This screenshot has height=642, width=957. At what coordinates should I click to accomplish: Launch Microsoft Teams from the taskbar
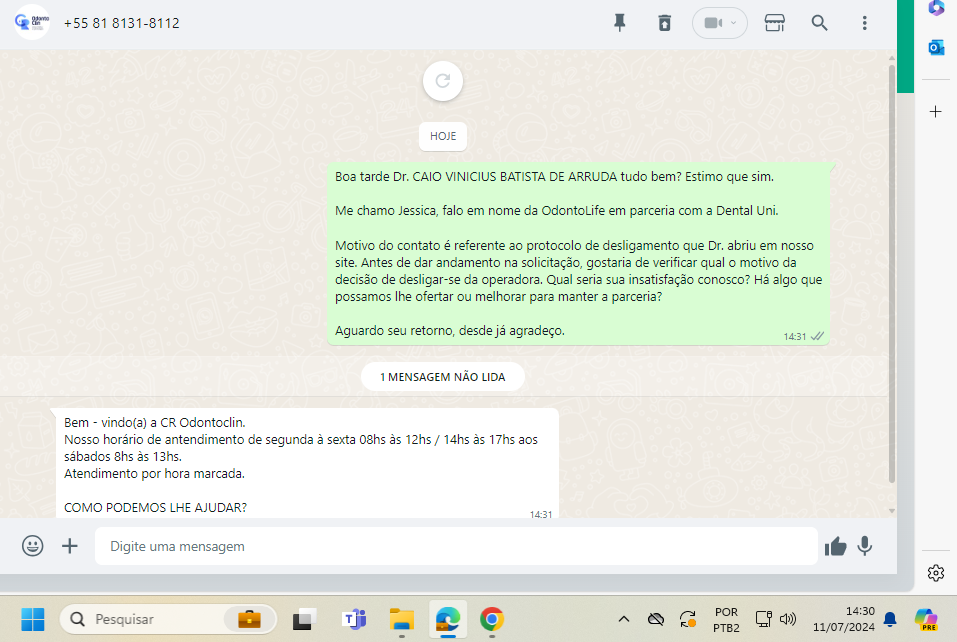[354, 619]
